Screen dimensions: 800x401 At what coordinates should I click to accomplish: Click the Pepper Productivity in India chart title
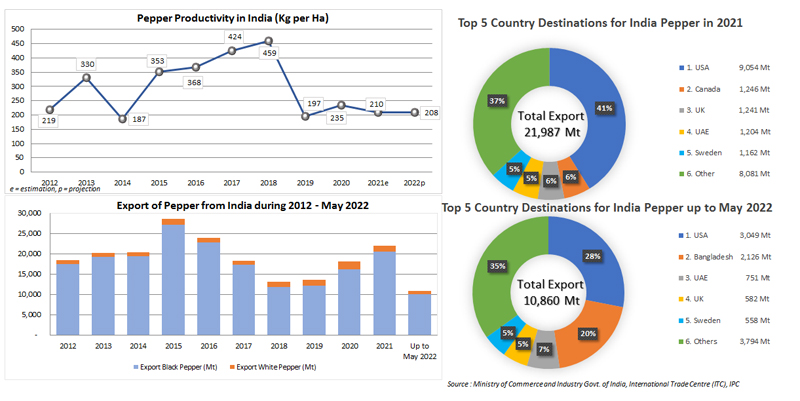[218, 18]
